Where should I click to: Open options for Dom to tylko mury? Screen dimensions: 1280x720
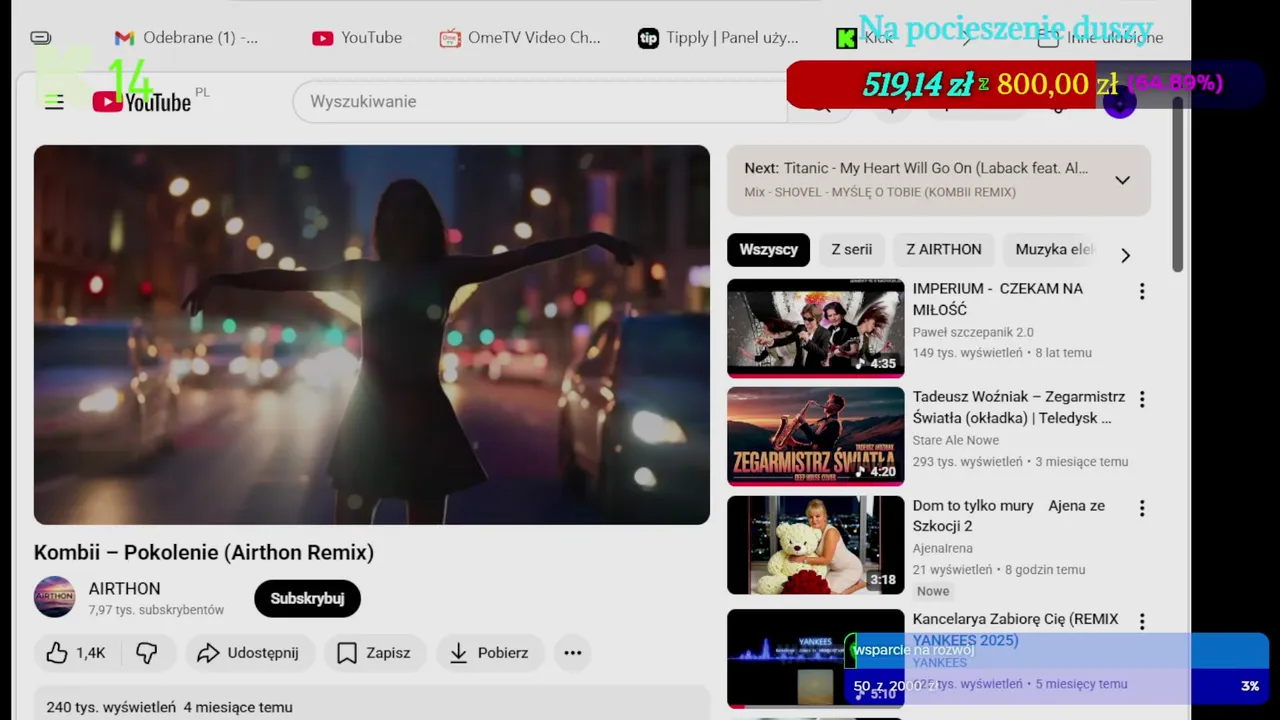(x=1142, y=508)
